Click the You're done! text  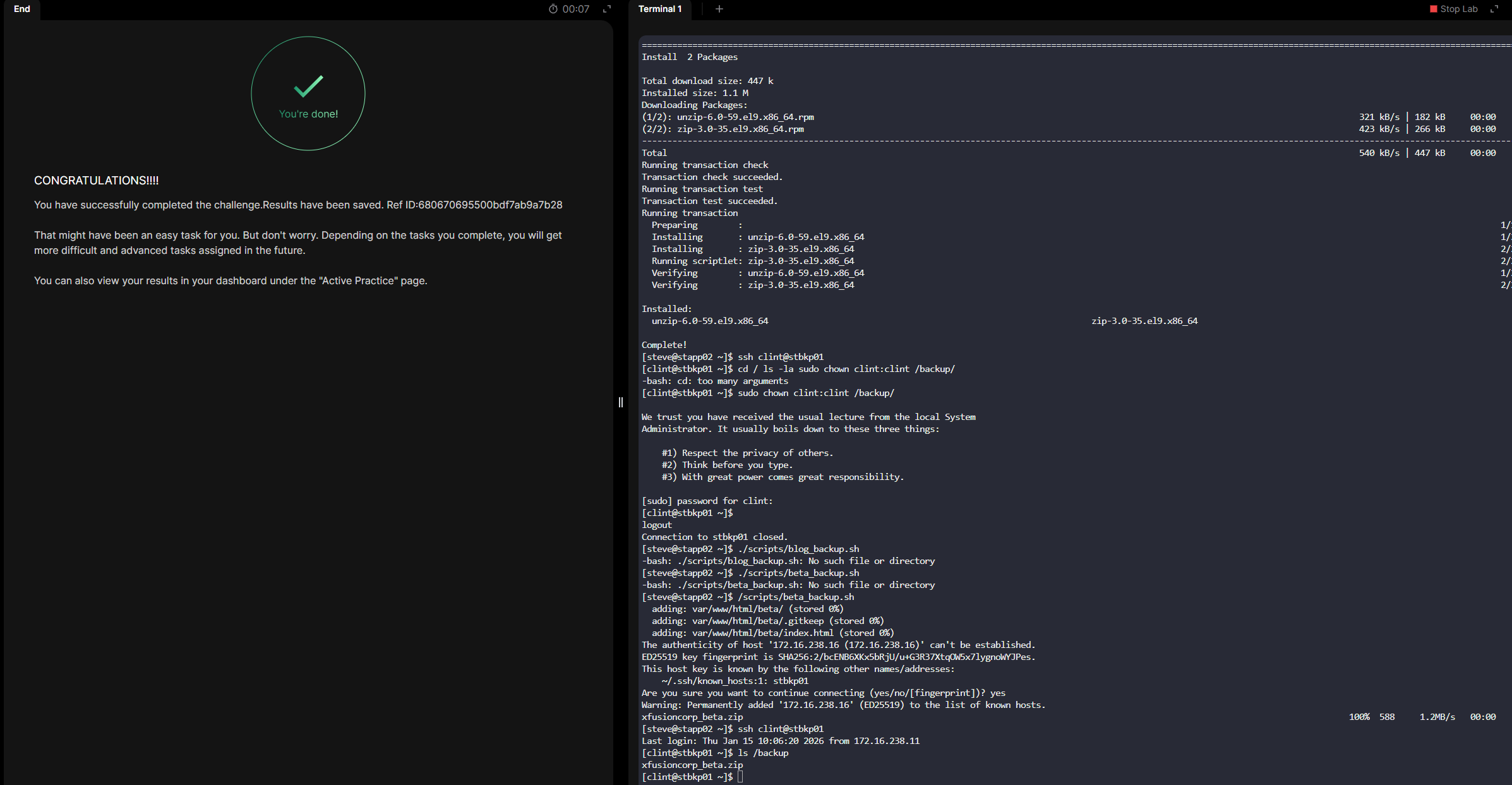tap(308, 114)
